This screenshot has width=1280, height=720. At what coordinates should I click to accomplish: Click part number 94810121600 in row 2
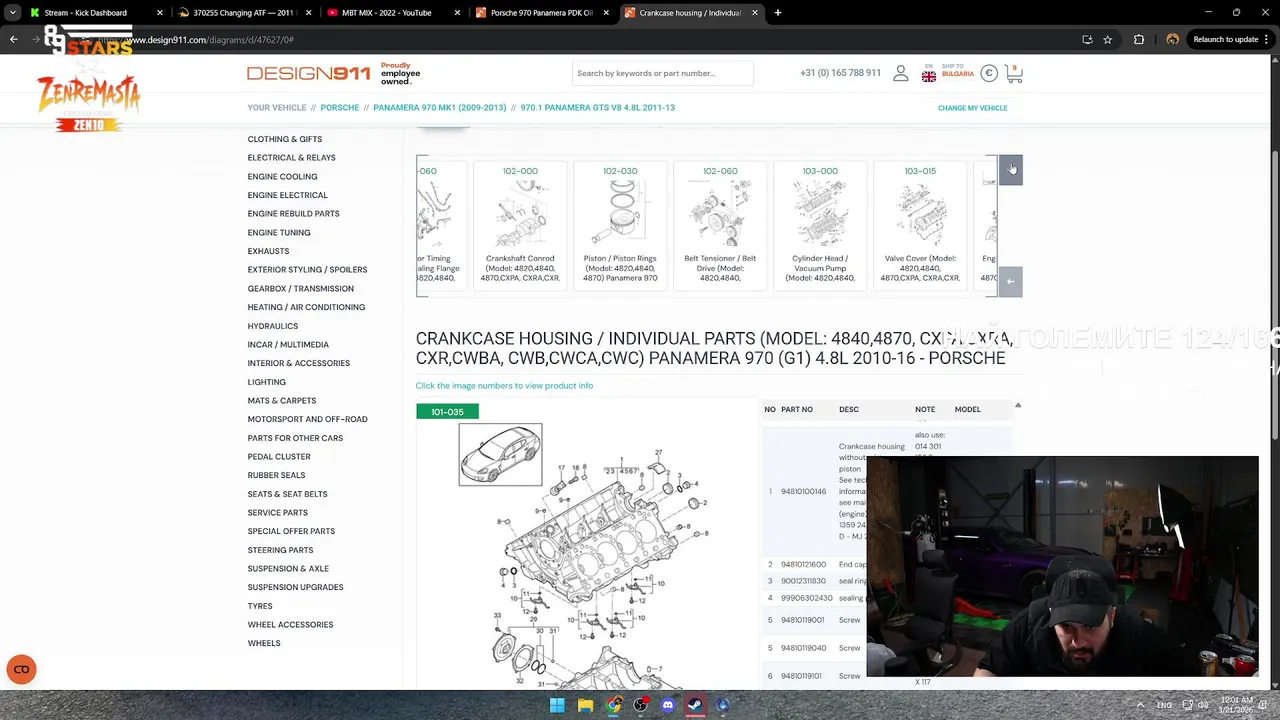(x=803, y=565)
